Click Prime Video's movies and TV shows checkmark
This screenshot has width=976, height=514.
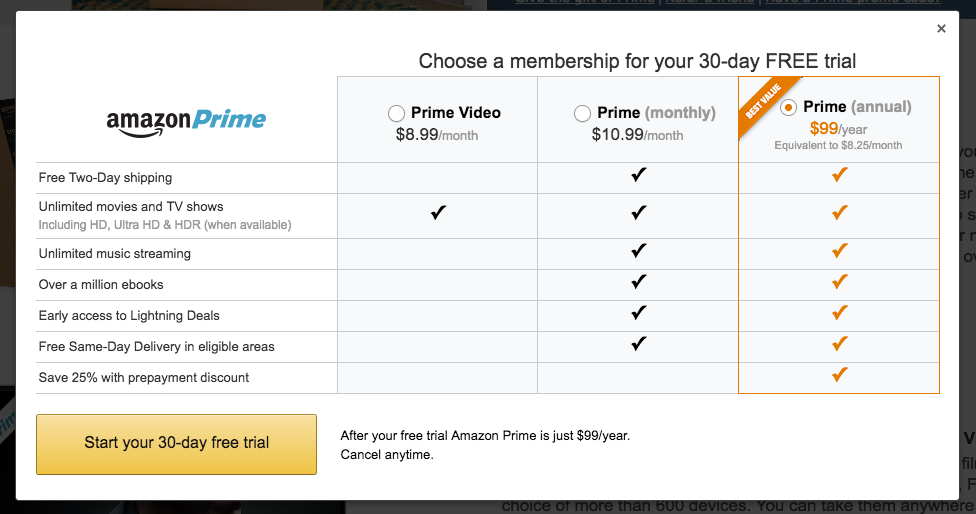(x=437, y=212)
